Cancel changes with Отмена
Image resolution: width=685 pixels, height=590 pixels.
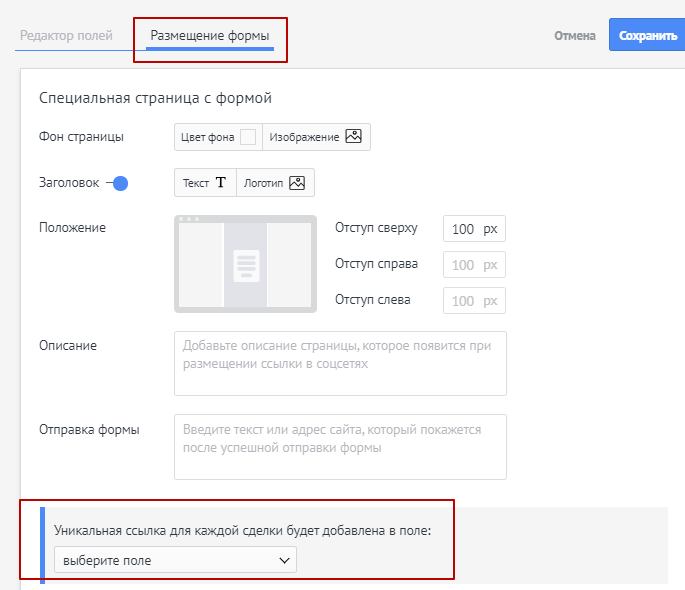click(574, 35)
